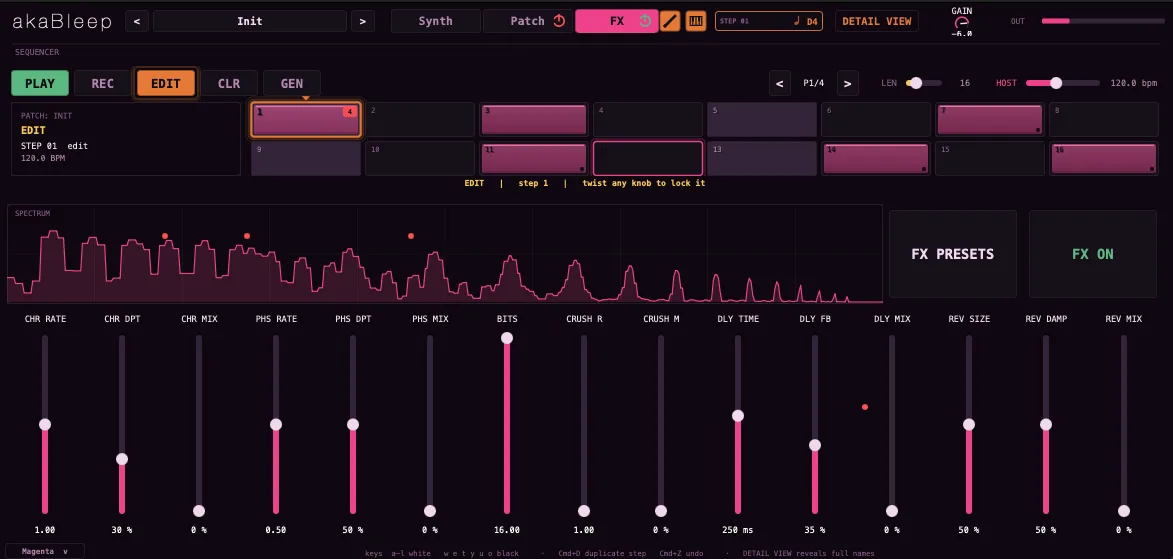Screen dimensions: 1173x559
Task: Toggle sequencer step 11
Action: point(534,158)
